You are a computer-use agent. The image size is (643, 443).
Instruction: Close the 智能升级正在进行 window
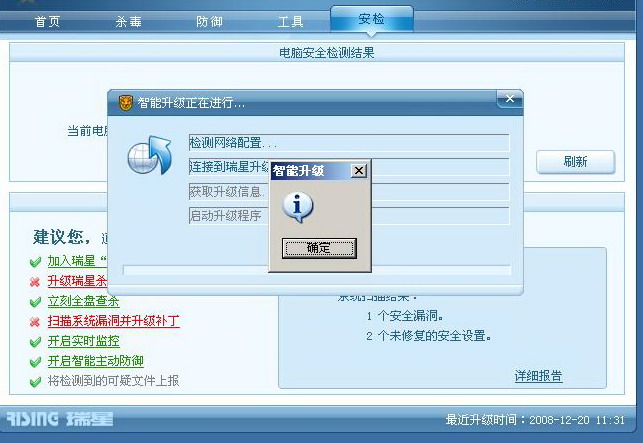point(510,99)
